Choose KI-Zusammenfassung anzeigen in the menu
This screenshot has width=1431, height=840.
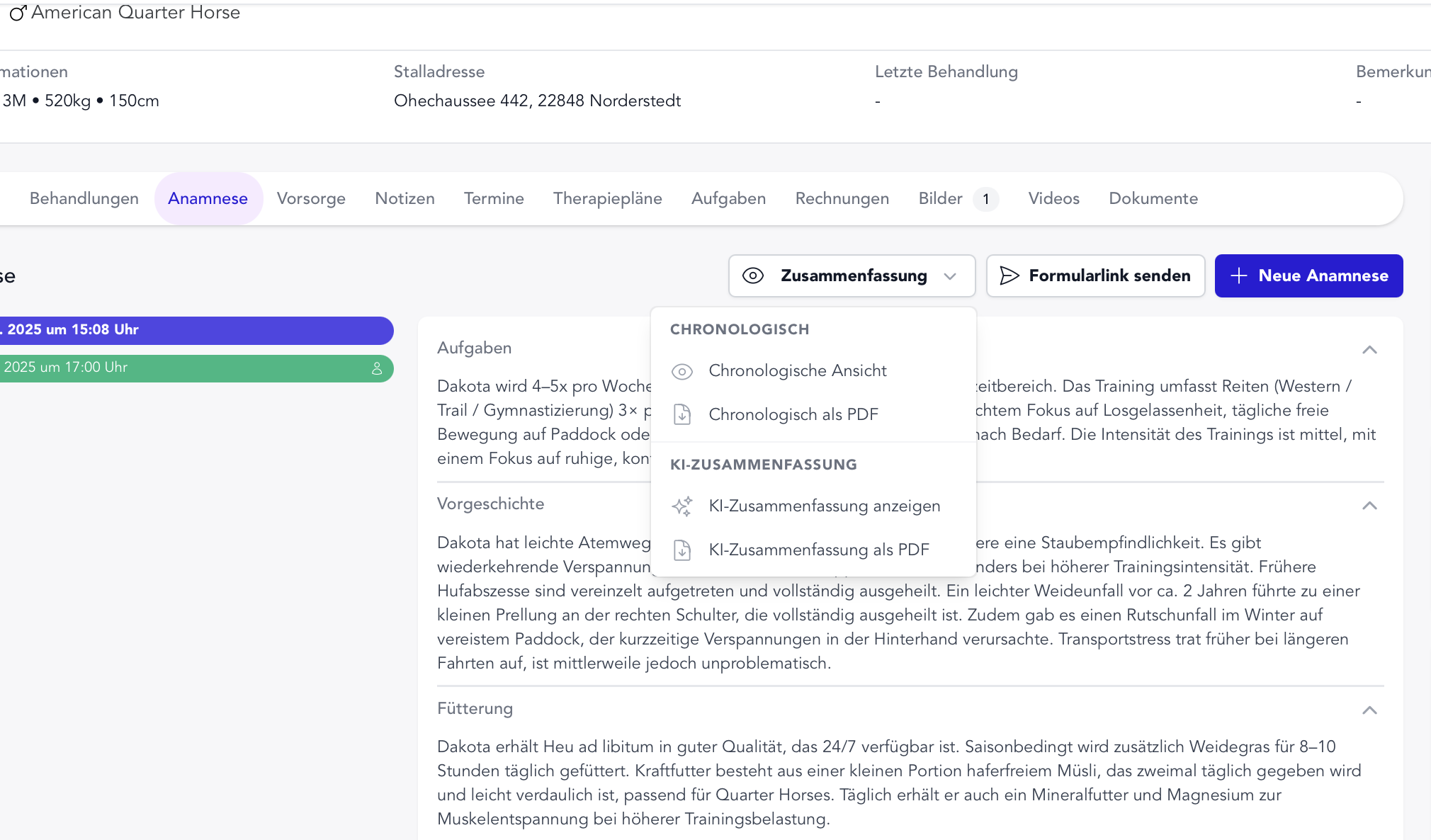click(825, 506)
